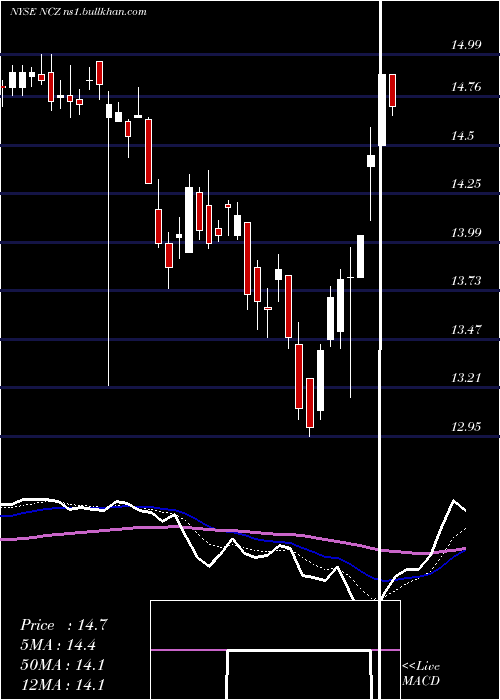Select the 13.73 price axis label

466,281
